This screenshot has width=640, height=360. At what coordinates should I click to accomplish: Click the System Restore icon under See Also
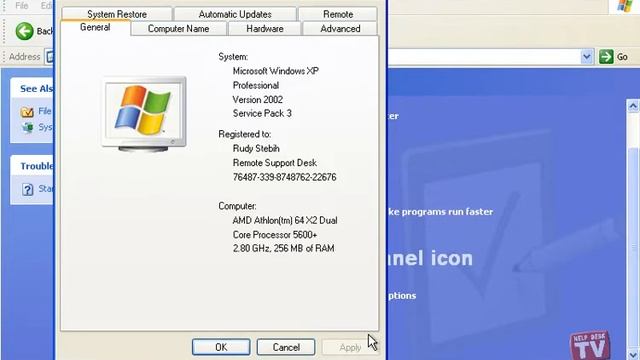coord(28,128)
